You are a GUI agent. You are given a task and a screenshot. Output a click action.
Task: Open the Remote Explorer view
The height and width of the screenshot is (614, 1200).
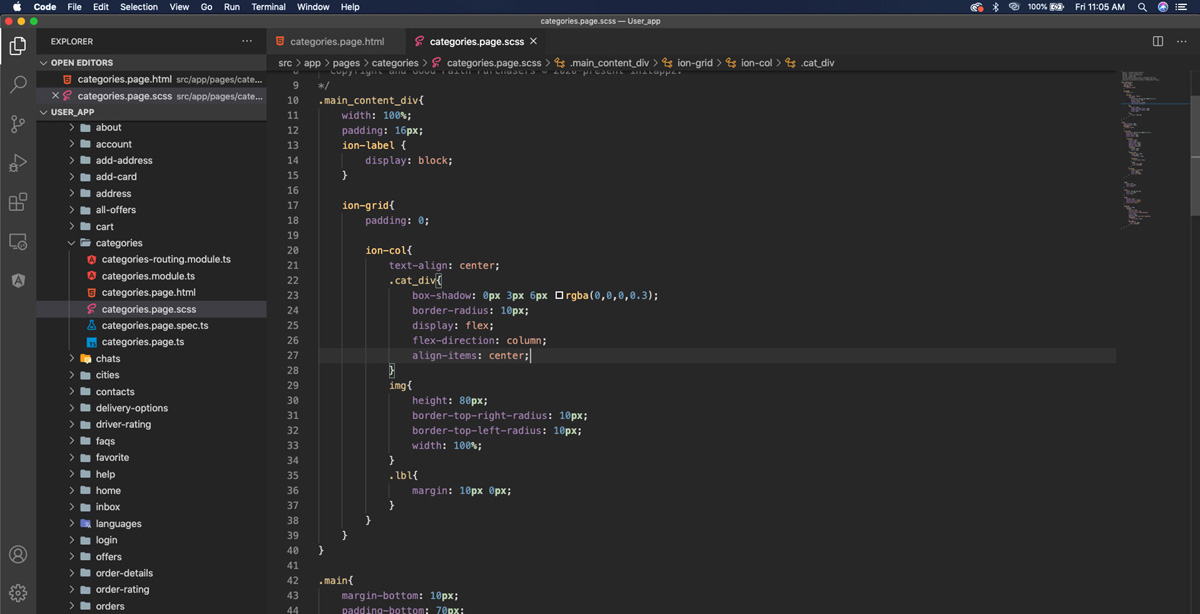coord(18,241)
